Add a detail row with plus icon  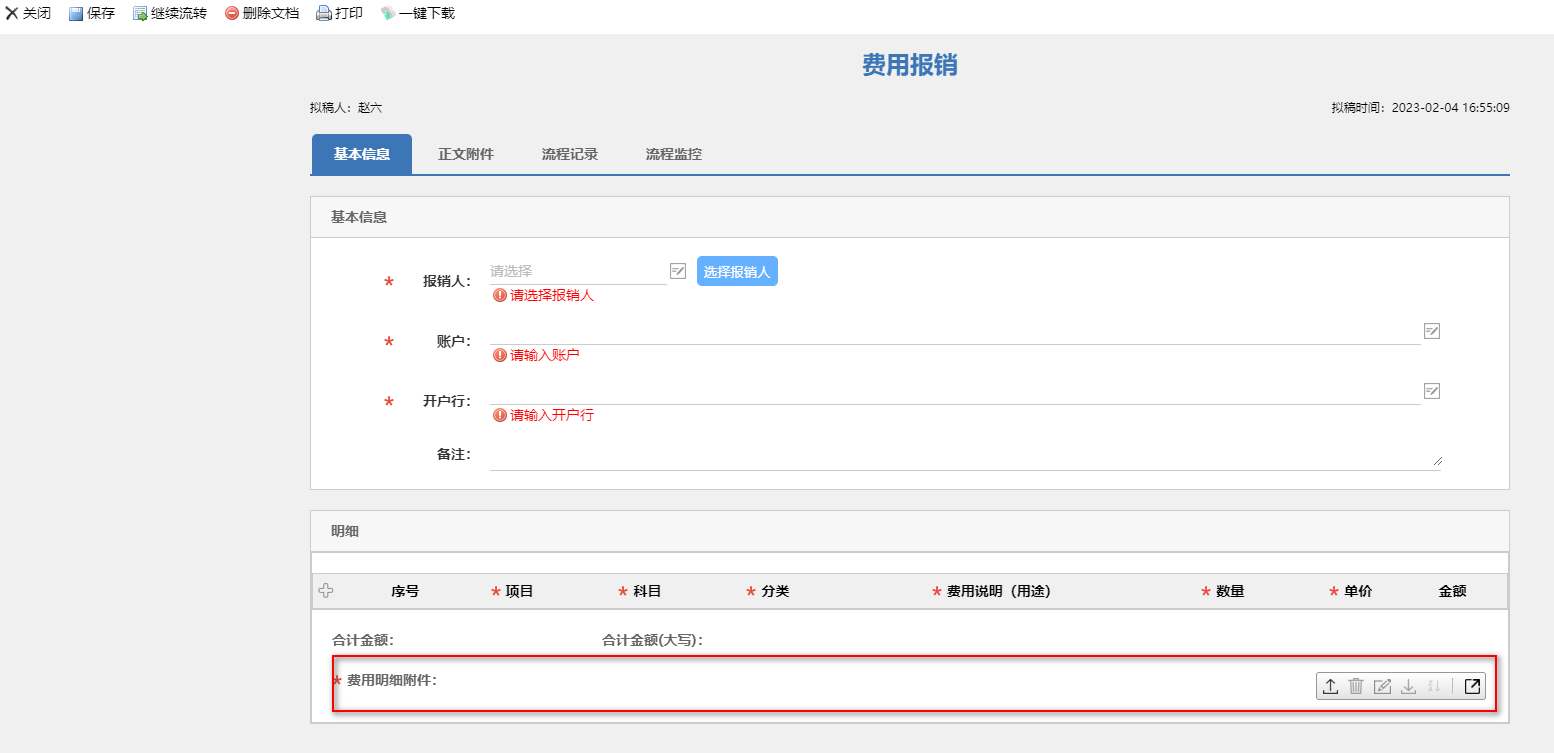325,591
